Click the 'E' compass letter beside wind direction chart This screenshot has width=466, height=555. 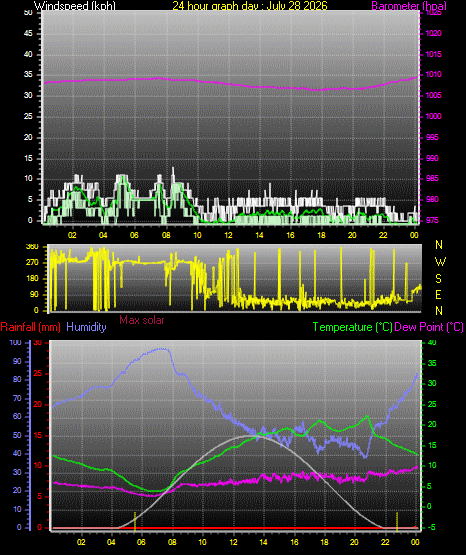439,294
